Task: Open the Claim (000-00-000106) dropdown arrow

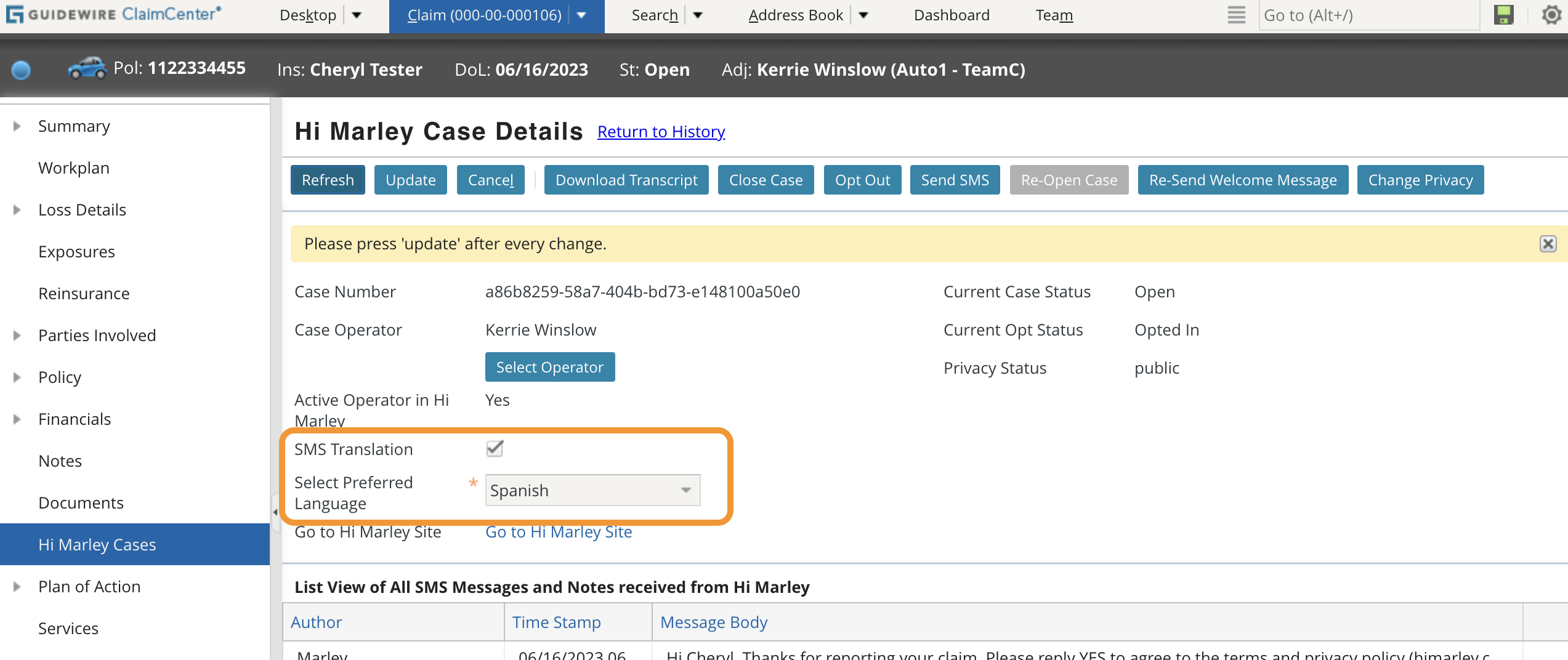Action: [581, 15]
